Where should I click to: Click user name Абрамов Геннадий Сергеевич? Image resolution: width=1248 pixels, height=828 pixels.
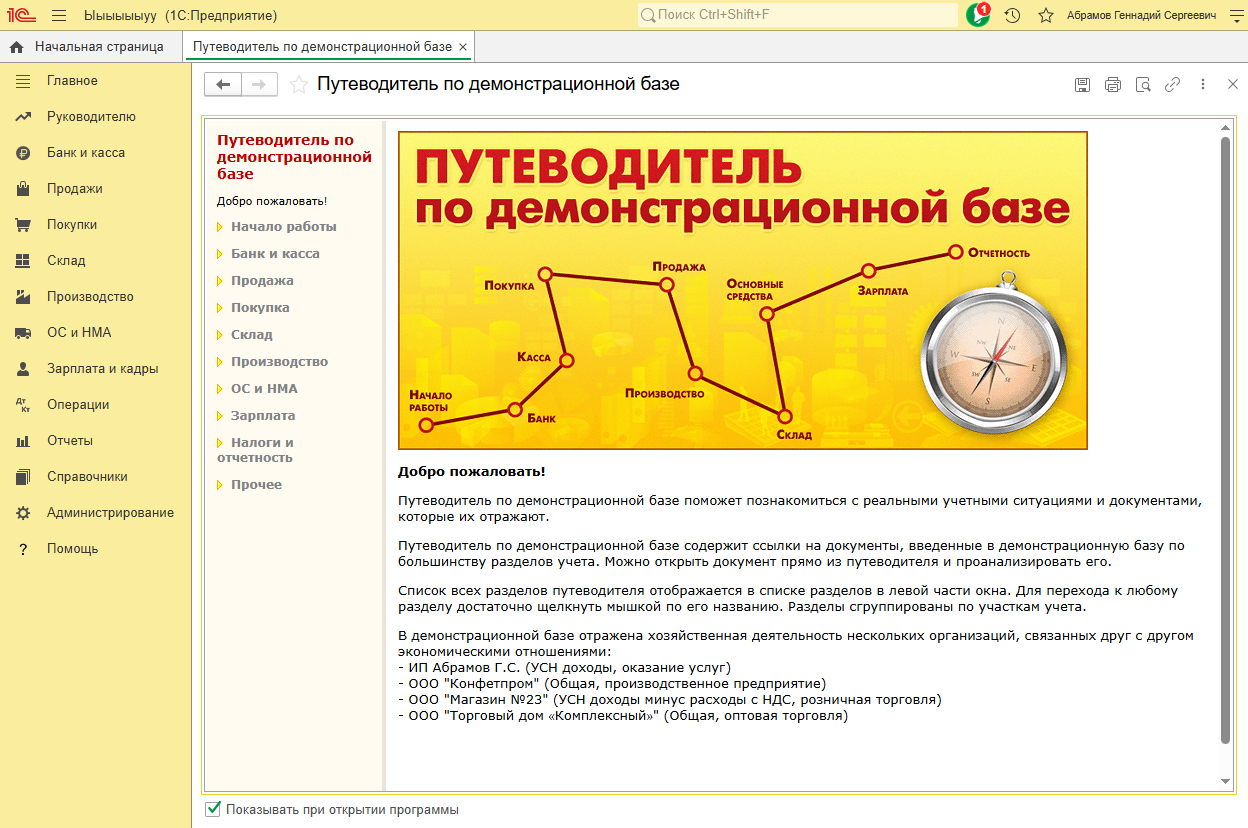coord(1142,15)
